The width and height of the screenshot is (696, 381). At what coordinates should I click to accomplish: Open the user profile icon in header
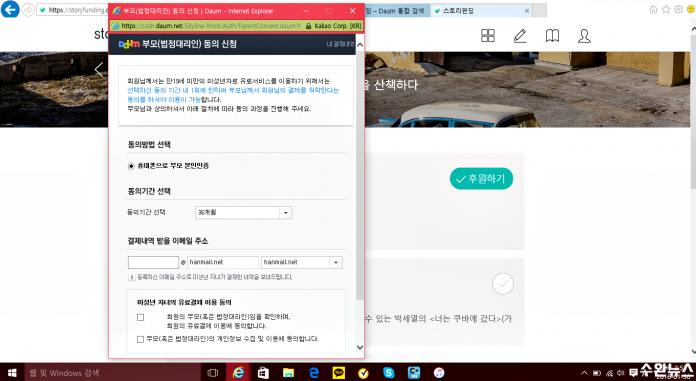click(584, 36)
